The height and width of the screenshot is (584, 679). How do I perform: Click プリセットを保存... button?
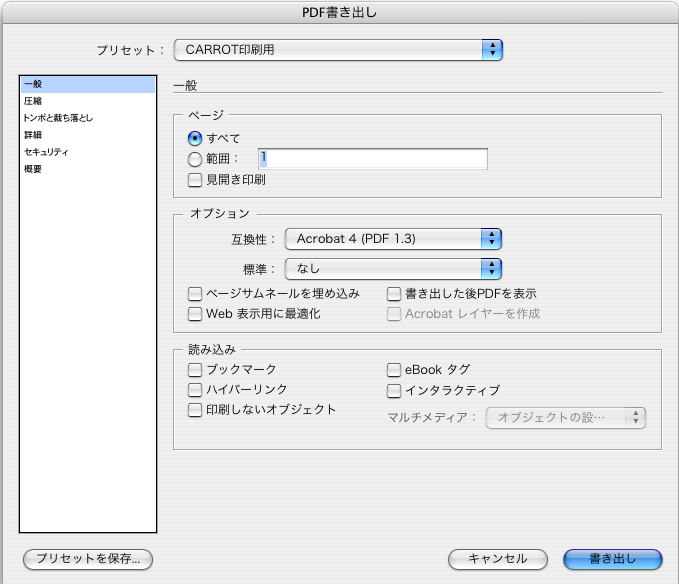coord(88,559)
